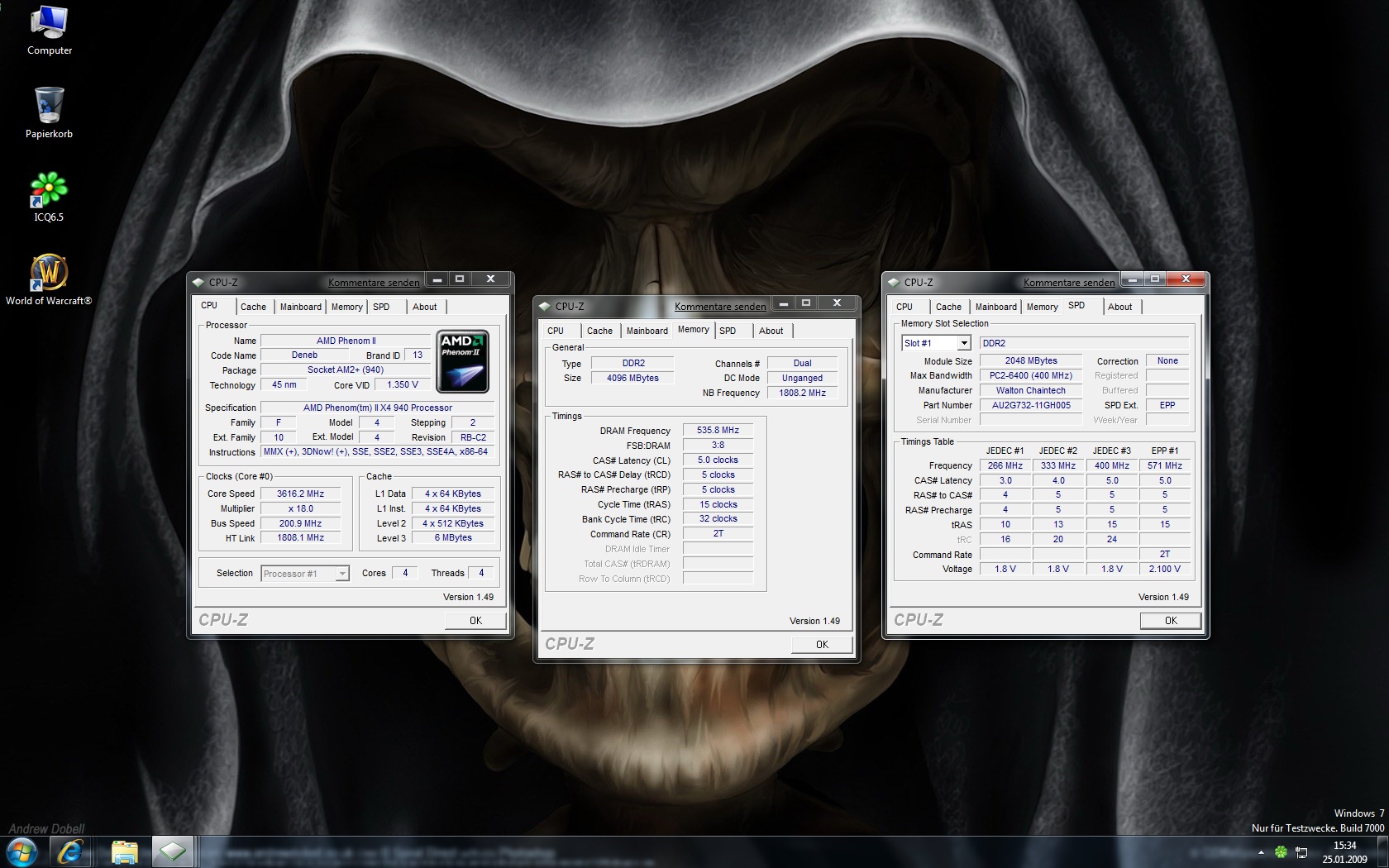Expand the Slot #1 memory slot dropdown
Image resolution: width=1389 pixels, height=868 pixels.
pos(964,343)
